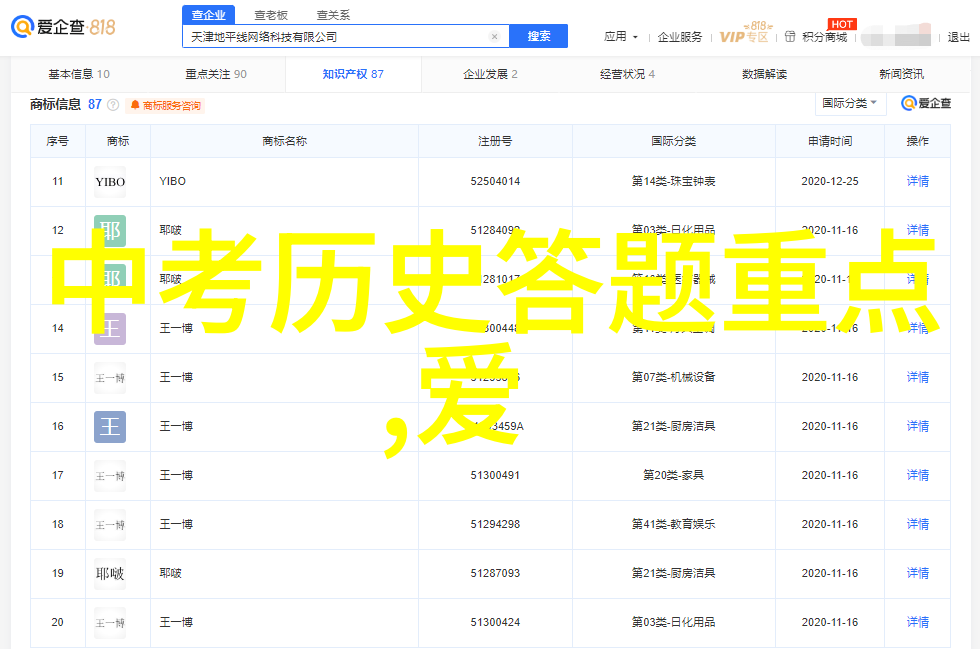Open 详情 for row 12 耶啵

(x=918, y=230)
